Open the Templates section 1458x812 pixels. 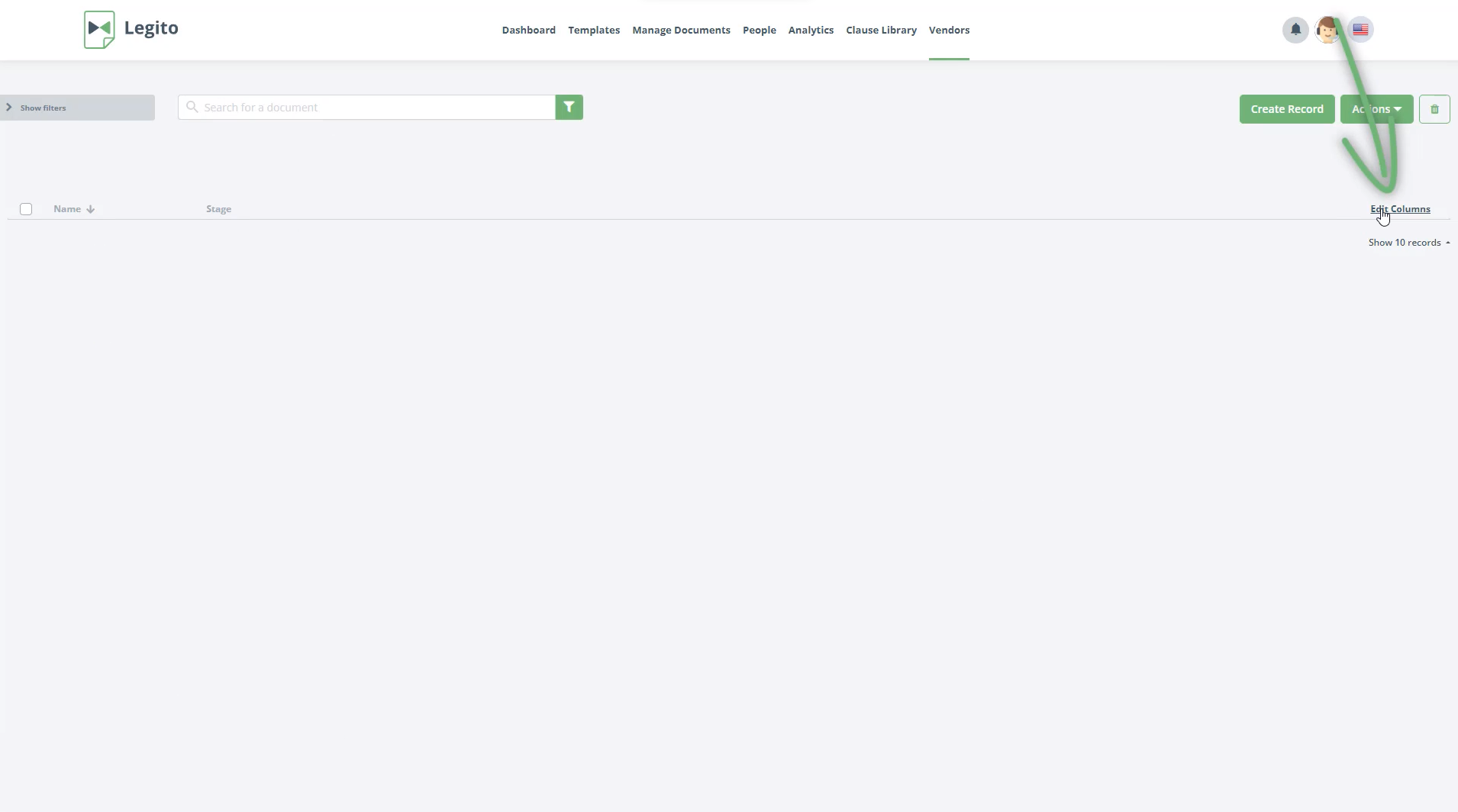click(x=593, y=31)
